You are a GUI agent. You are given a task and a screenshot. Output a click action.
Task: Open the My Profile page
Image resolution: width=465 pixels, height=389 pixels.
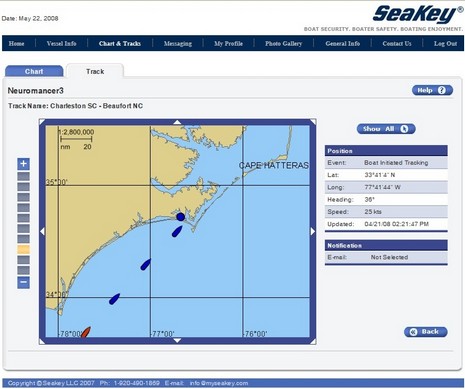coord(228,44)
